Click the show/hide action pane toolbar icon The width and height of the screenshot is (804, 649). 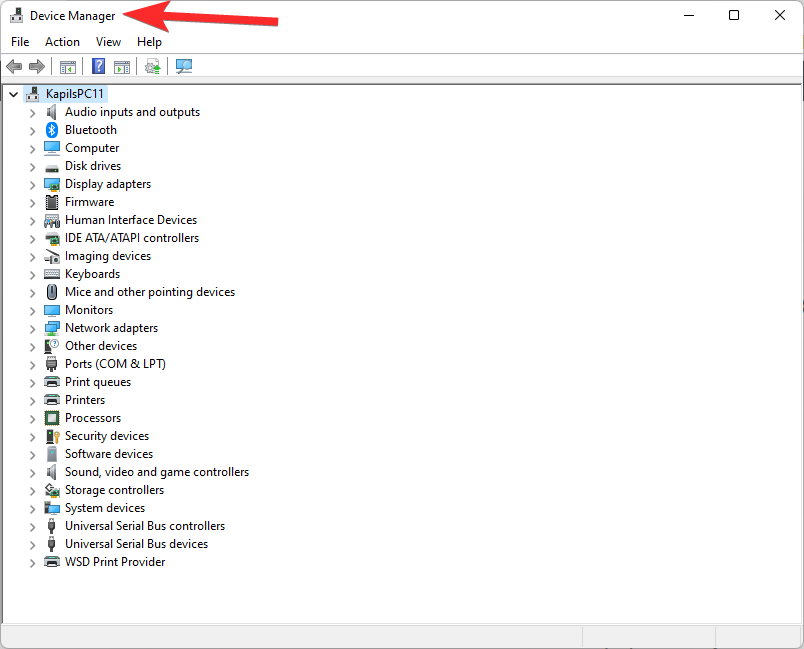(x=122, y=67)
